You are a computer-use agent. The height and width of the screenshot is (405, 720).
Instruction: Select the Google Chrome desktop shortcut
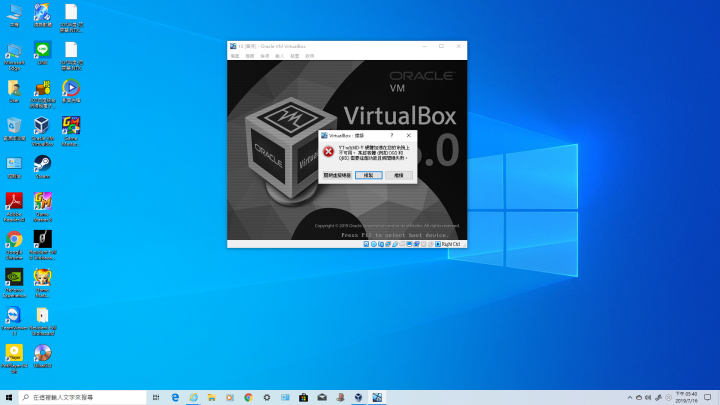tap(14, 245)
